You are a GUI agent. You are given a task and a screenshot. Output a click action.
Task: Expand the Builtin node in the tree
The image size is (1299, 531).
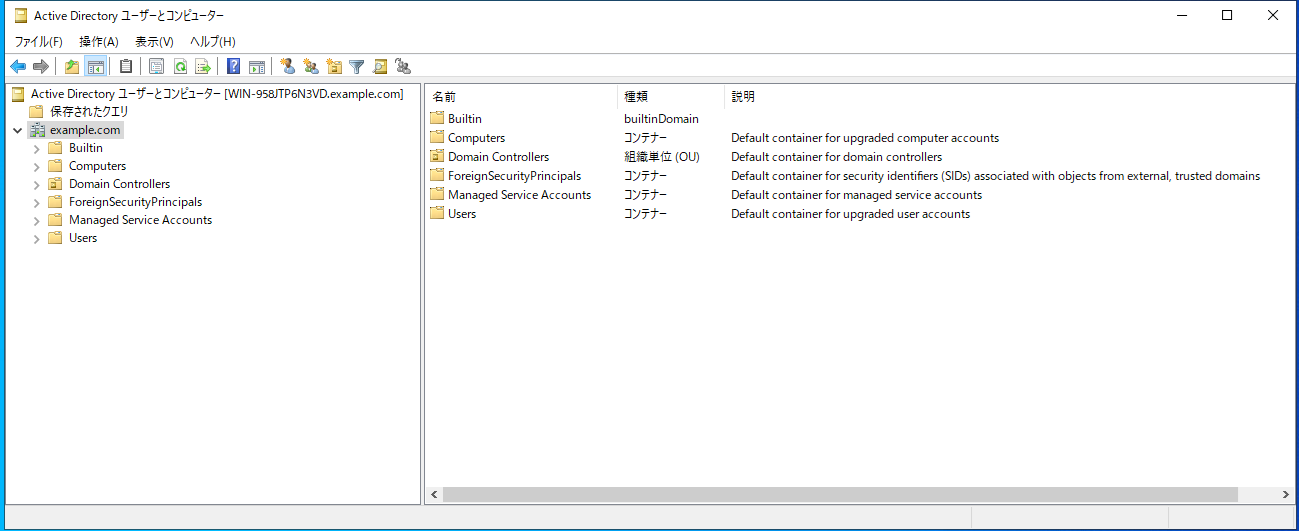[x=37, y=148]
